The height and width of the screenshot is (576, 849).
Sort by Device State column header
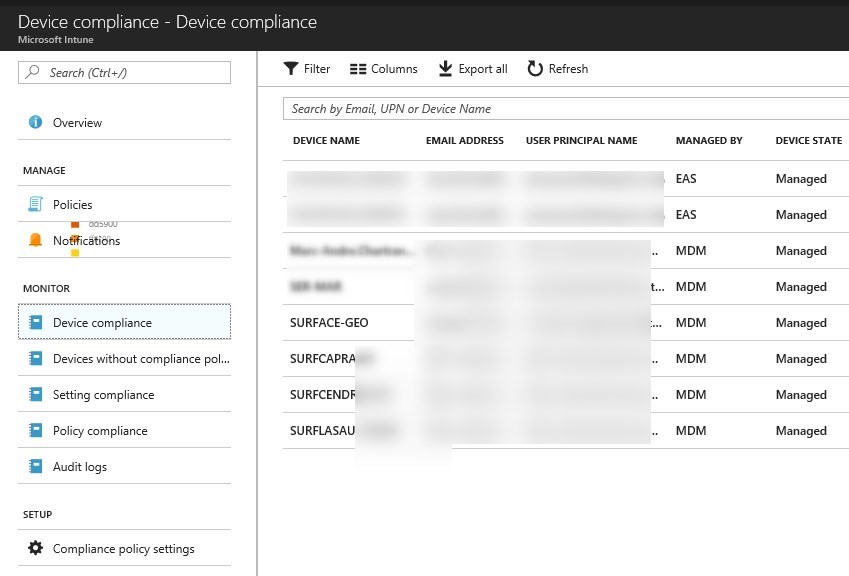[x=808, y=141]
